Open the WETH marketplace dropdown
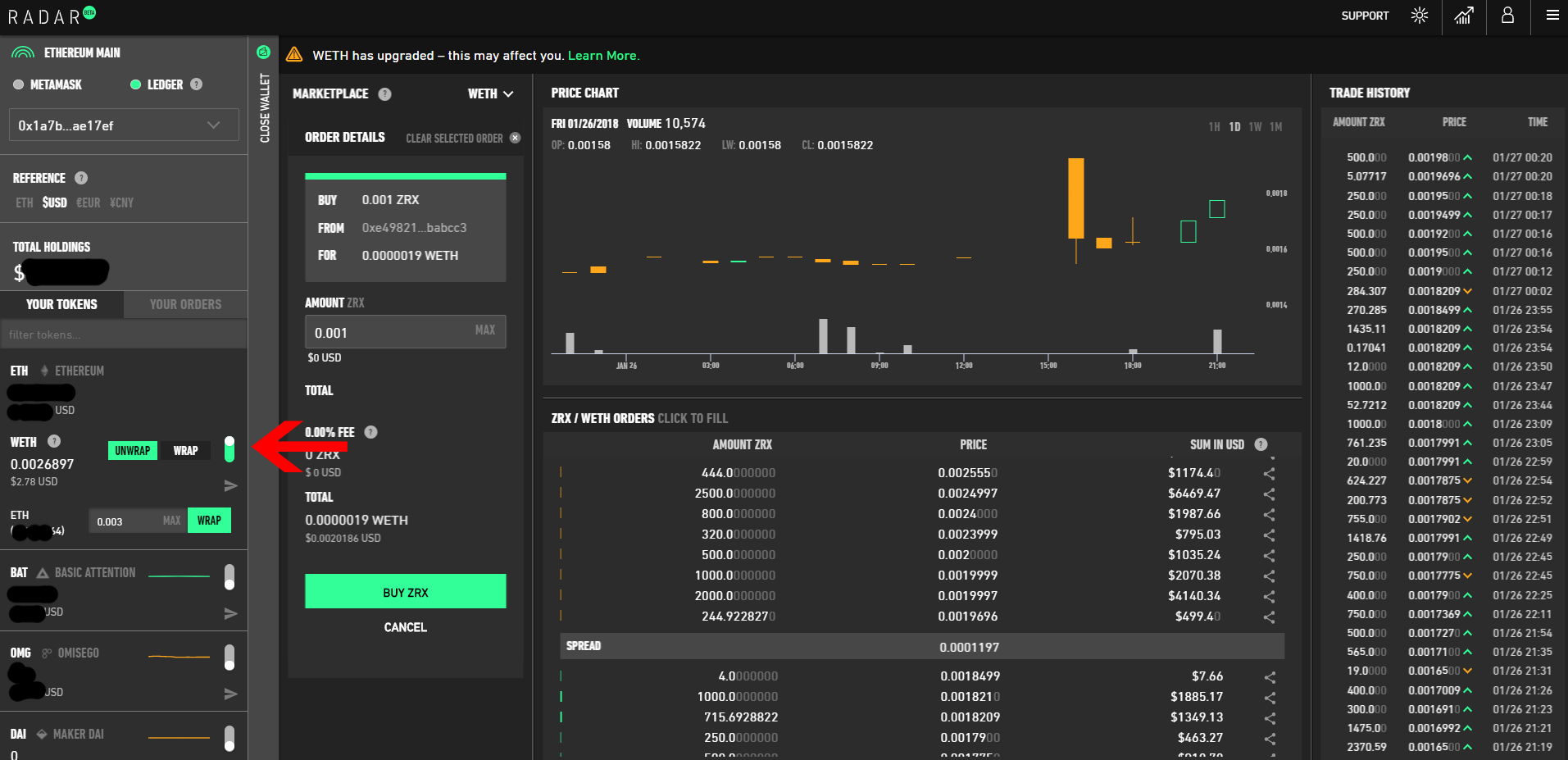 [490, 94]
